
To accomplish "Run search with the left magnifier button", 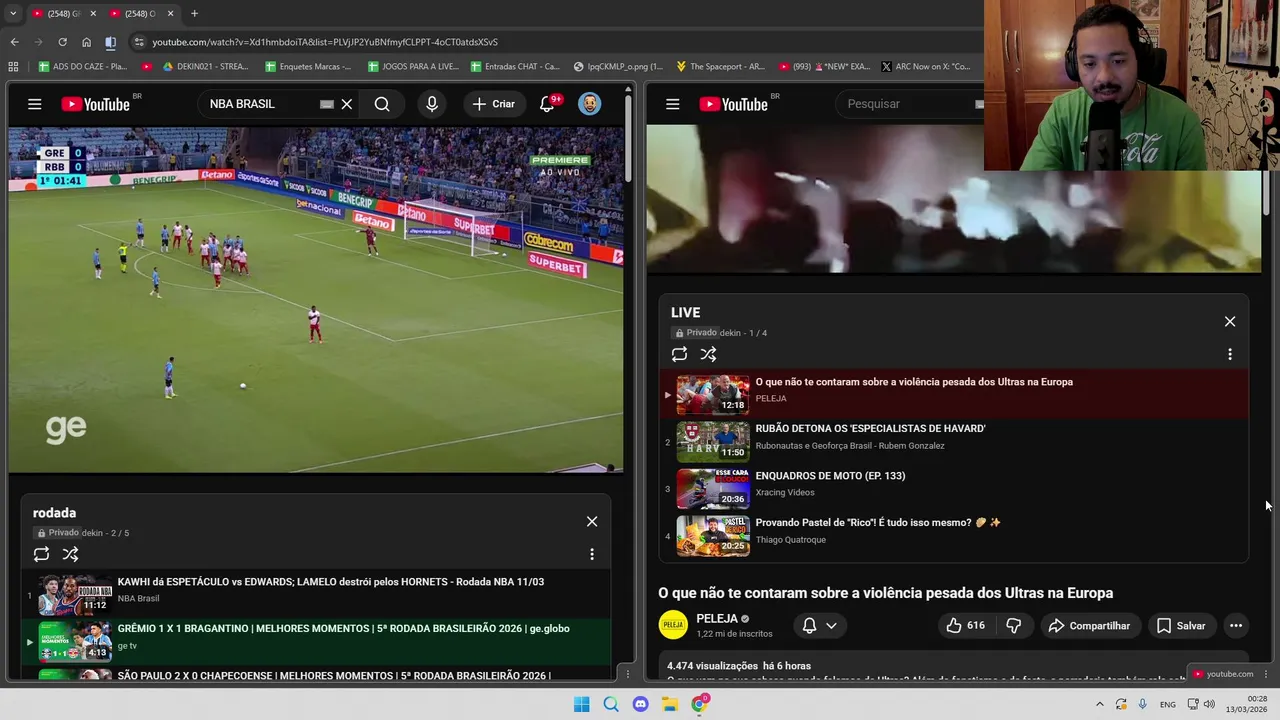I will [x=382, y=104].
